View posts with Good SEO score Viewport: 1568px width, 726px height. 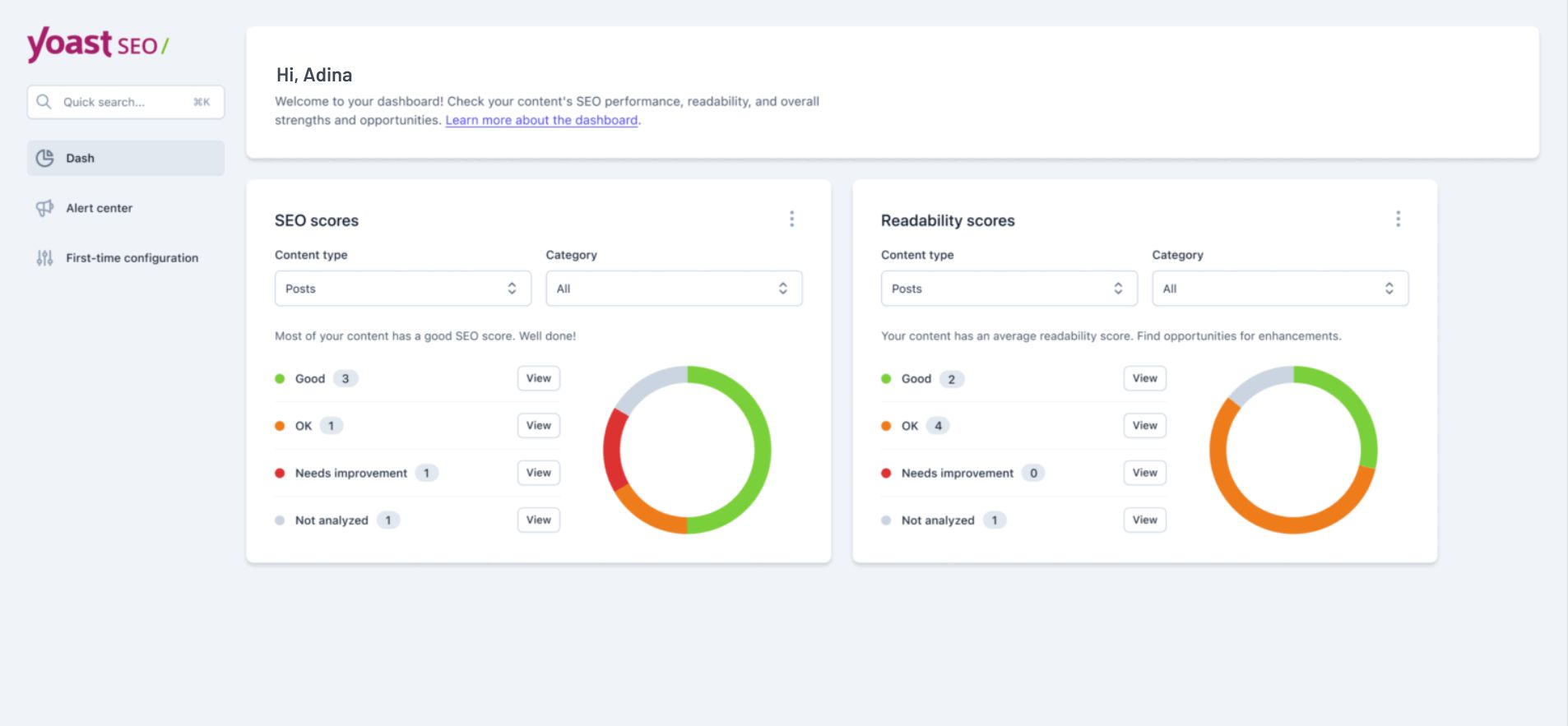click(538, 378)
